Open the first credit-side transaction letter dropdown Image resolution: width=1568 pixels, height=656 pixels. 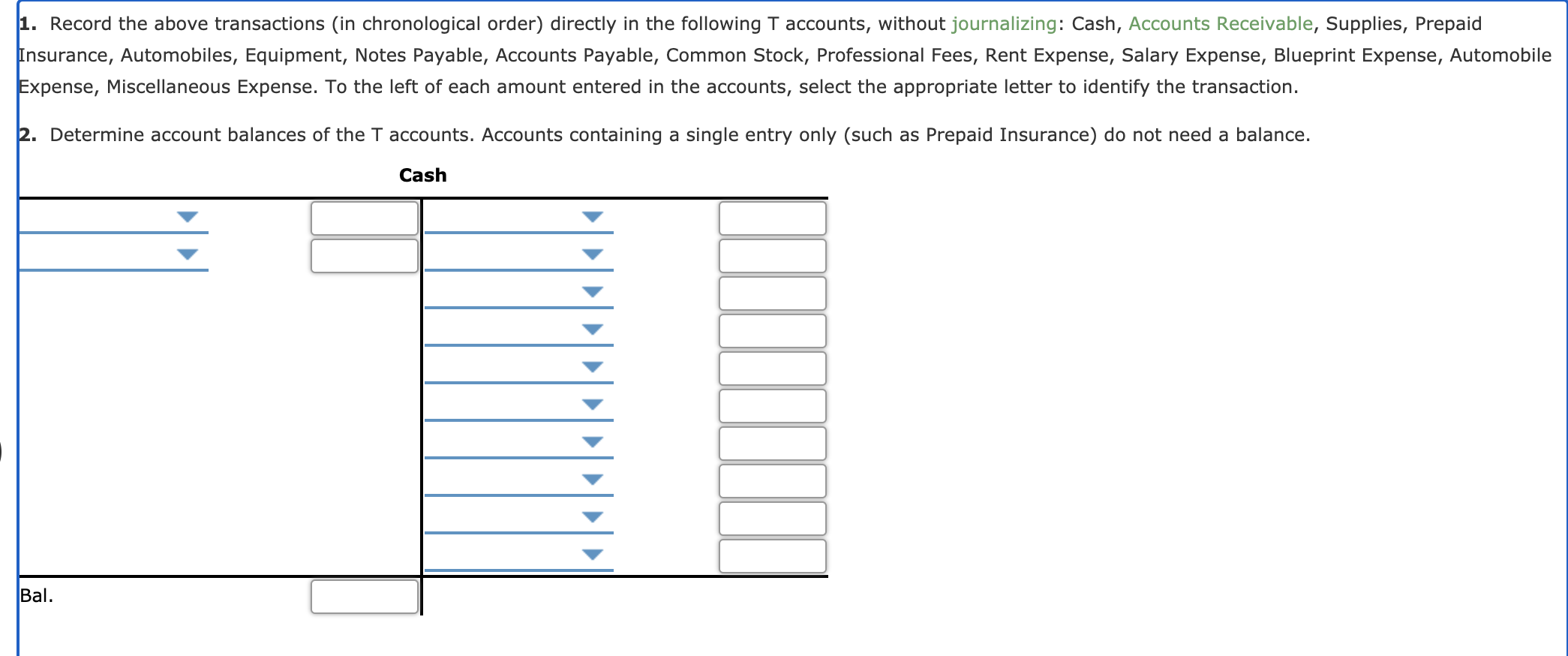(x=519, y=218)
